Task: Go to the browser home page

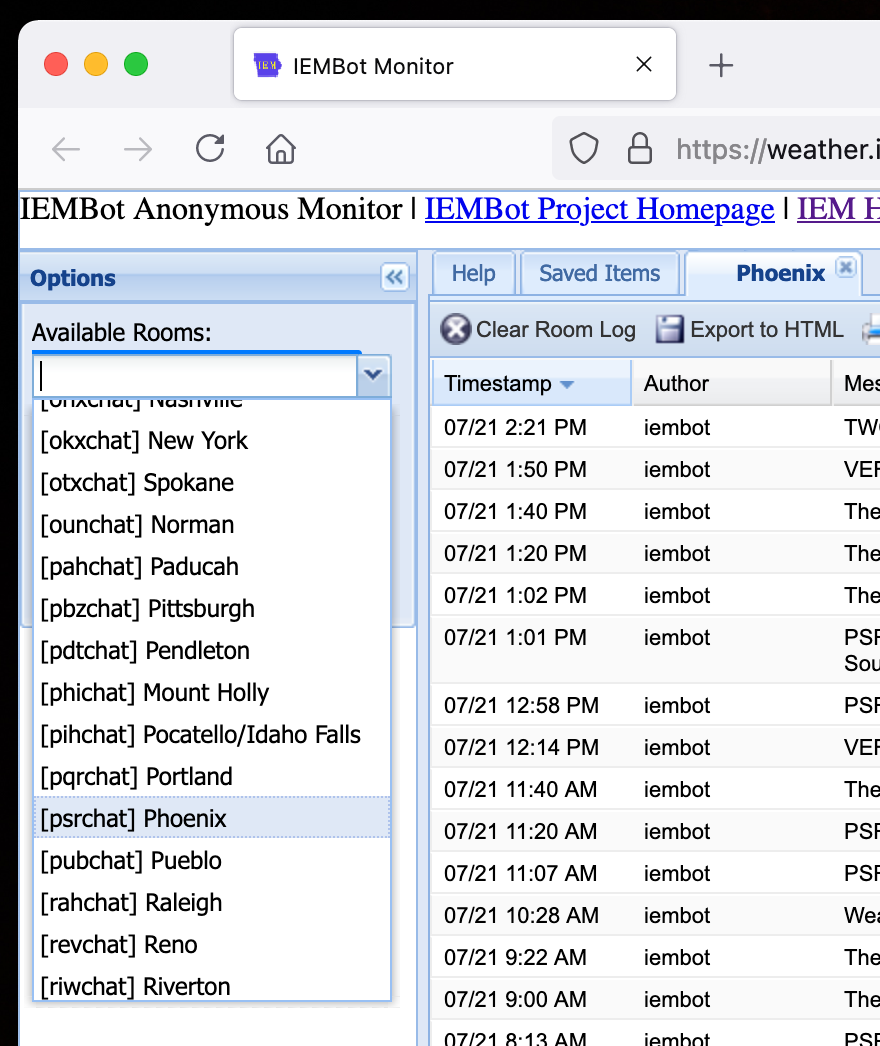Action: coord(281,150)
